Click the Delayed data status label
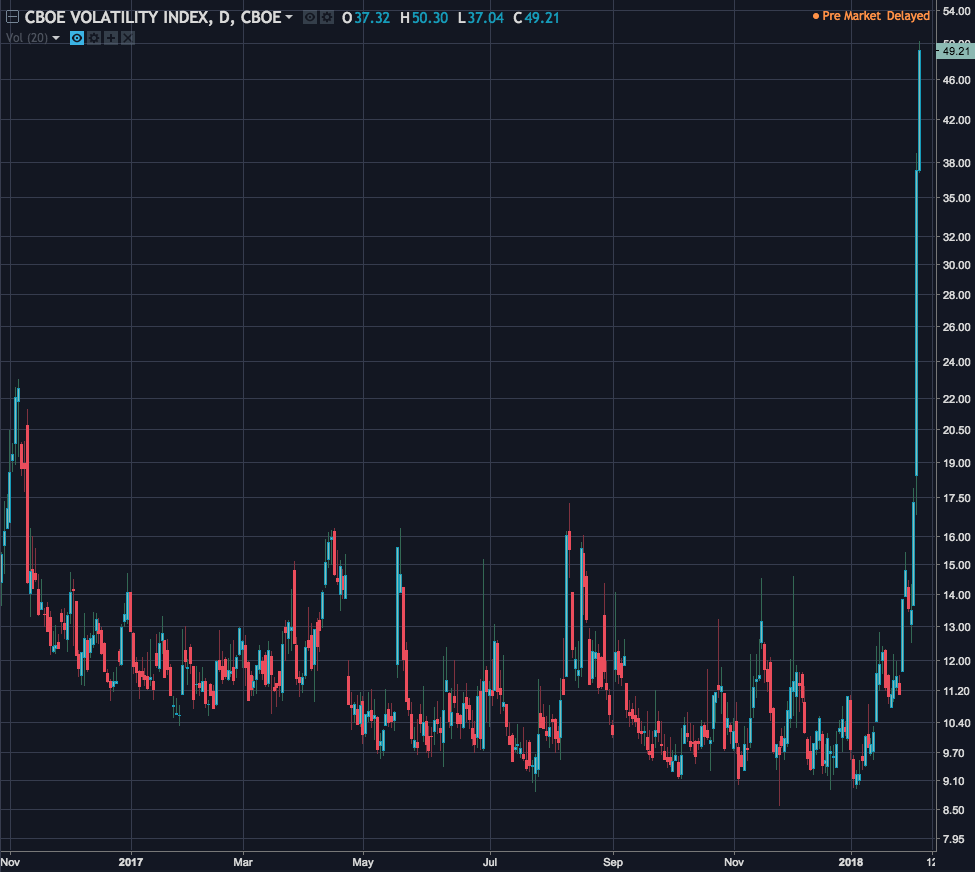This screenshot has height=872, width=975. [908, 16]
